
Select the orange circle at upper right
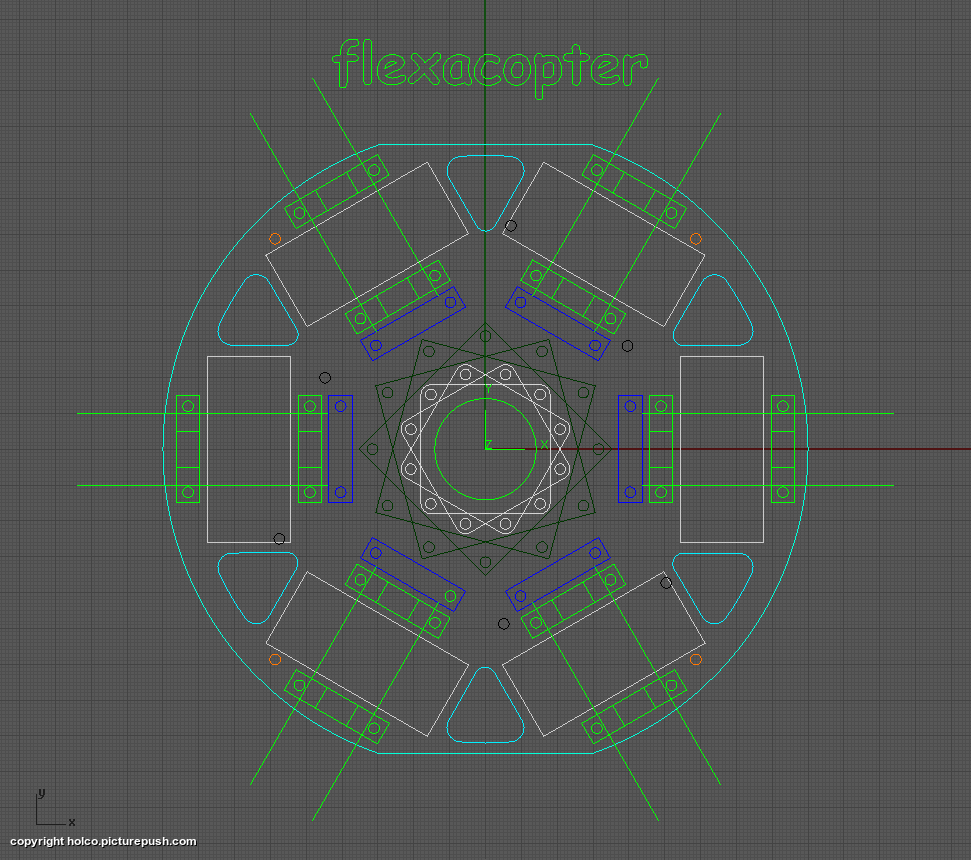(x=695, y=239)
